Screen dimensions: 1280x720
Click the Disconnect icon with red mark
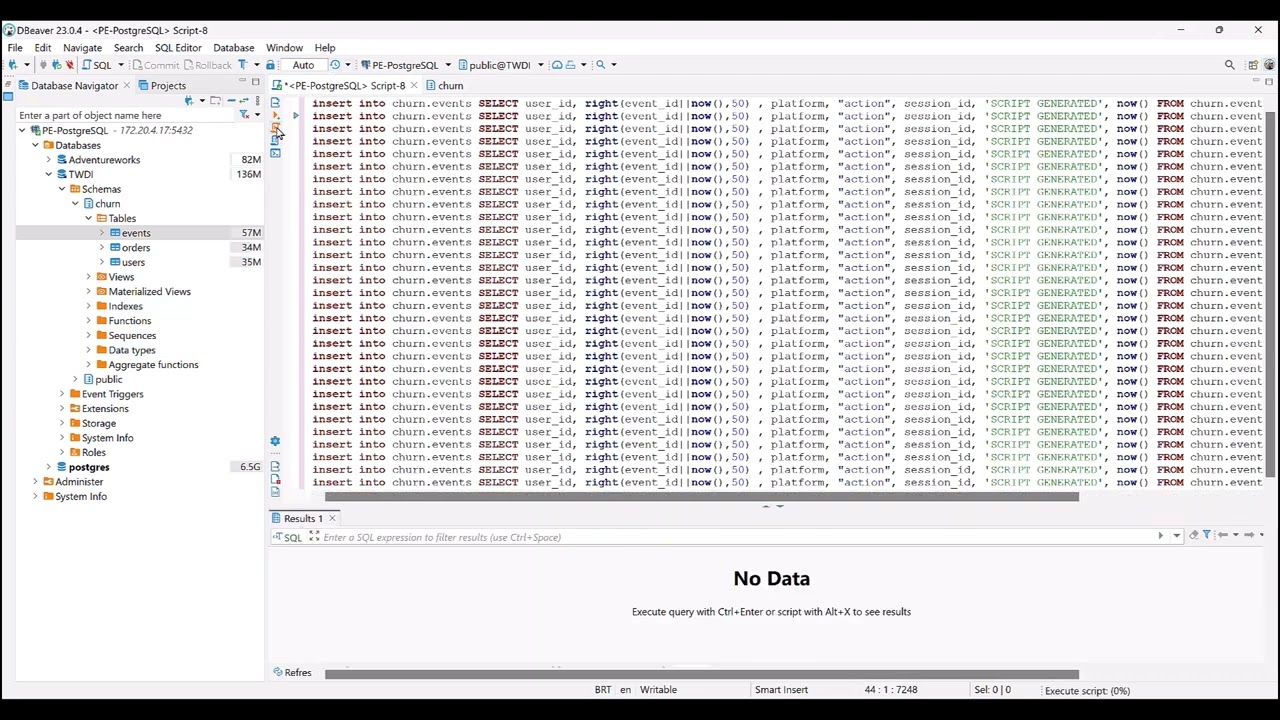click(x=69, y=65)
